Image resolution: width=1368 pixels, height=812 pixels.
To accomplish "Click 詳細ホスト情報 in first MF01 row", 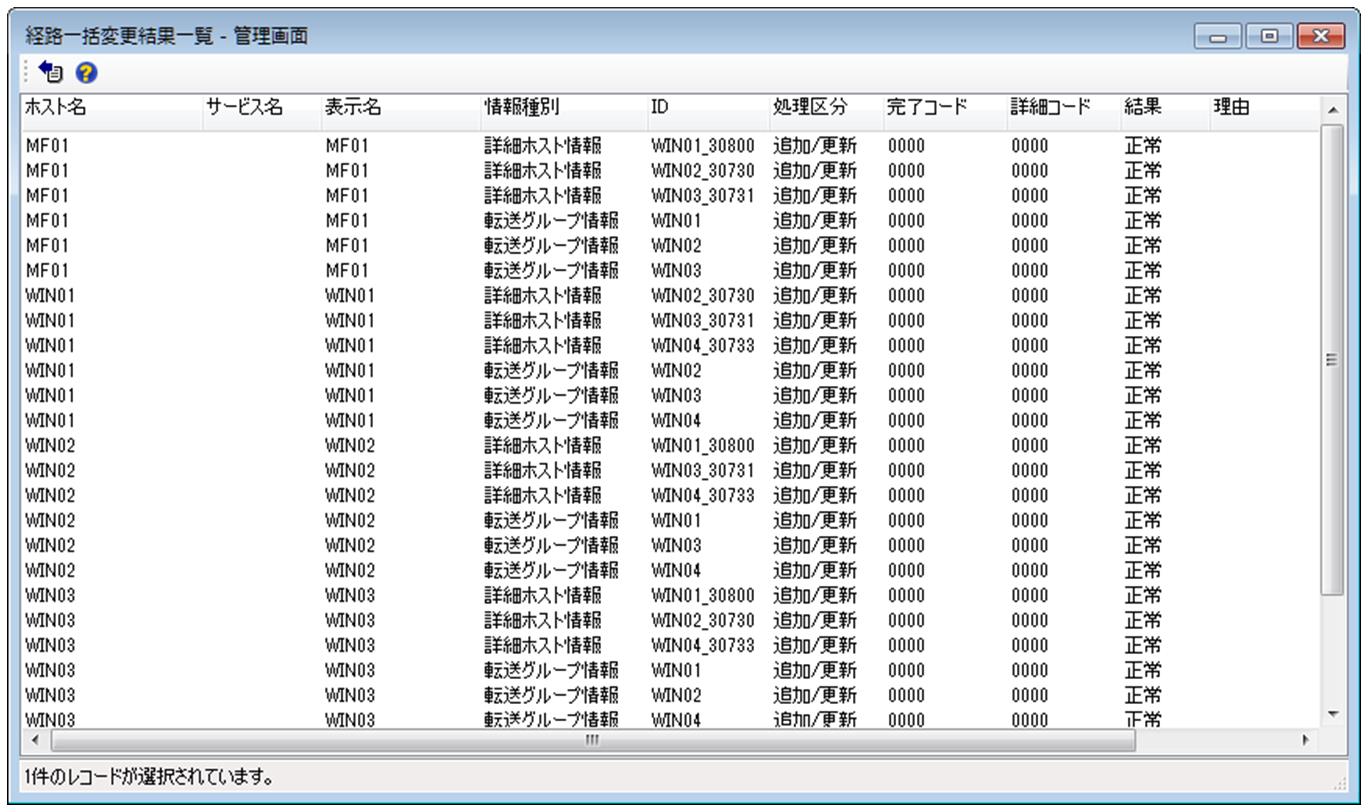I will [x=543, y=145].
